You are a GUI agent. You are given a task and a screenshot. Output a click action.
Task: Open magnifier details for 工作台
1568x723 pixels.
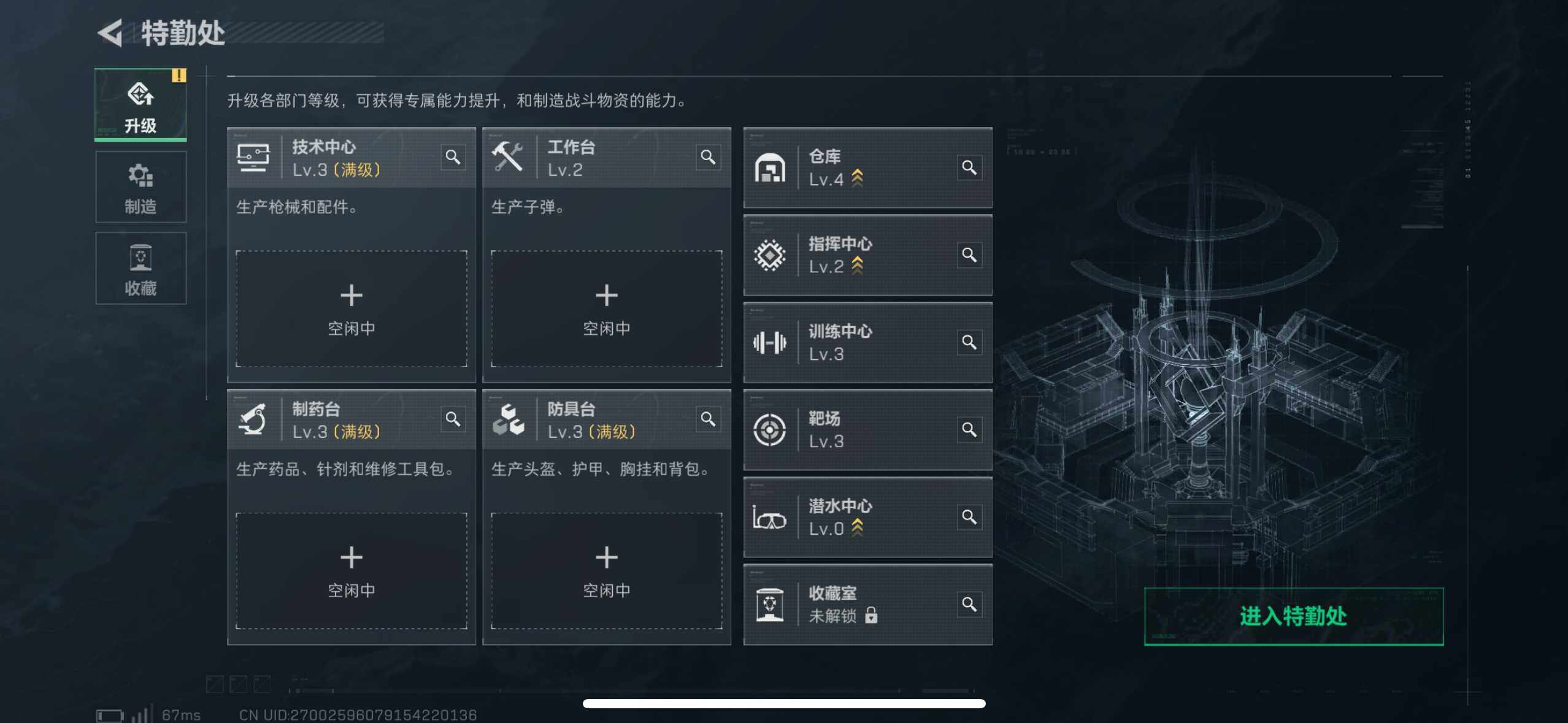pyautogui.click(x=708, y=158)
